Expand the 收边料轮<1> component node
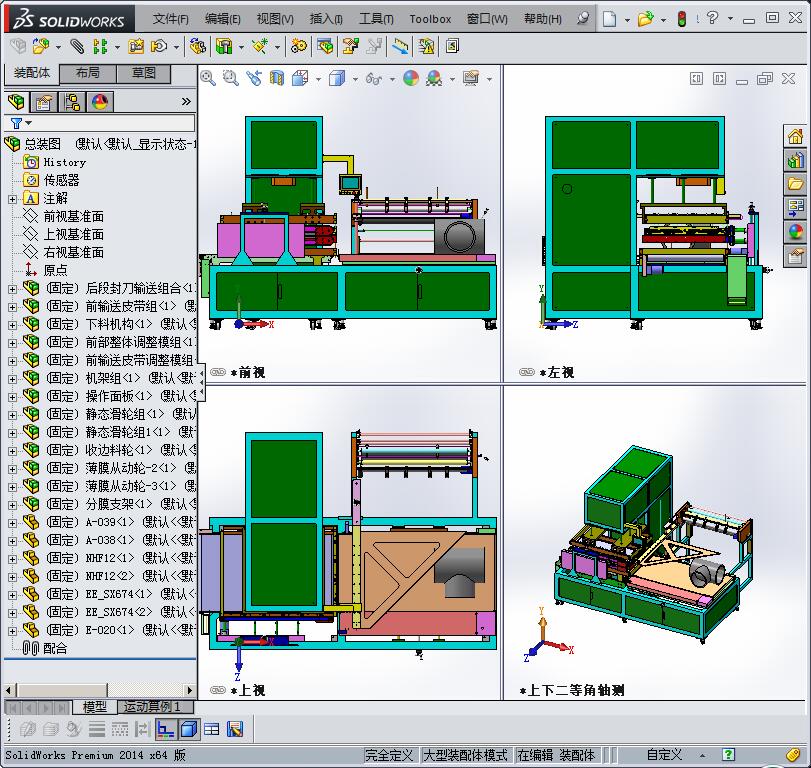811x768 pixels. (x=12, y=451)
